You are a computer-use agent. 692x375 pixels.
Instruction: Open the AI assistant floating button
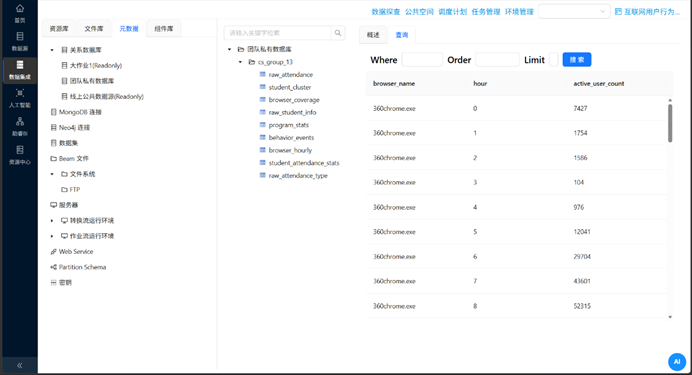point(677,362)
